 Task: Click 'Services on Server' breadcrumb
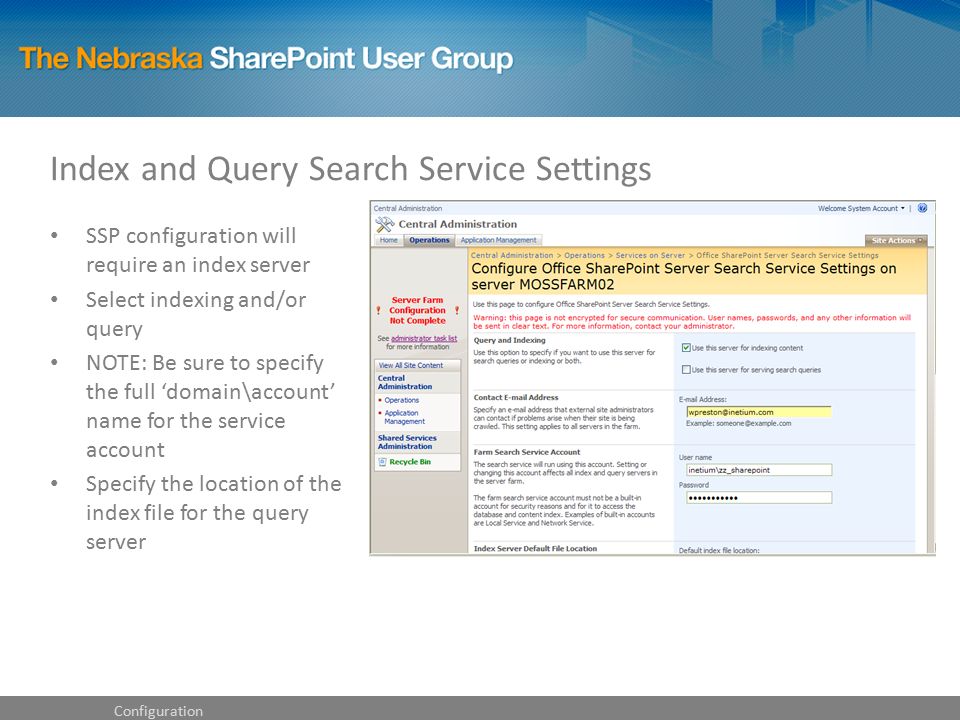tap(650, 255)
